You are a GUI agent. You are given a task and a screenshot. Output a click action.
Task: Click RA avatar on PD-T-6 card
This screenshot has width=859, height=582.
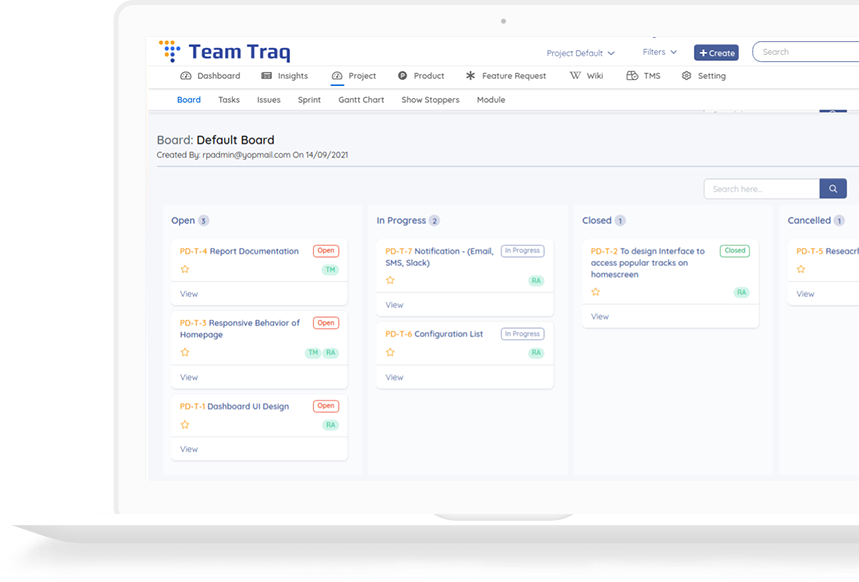pyautogui.click(x=536, y=353)
